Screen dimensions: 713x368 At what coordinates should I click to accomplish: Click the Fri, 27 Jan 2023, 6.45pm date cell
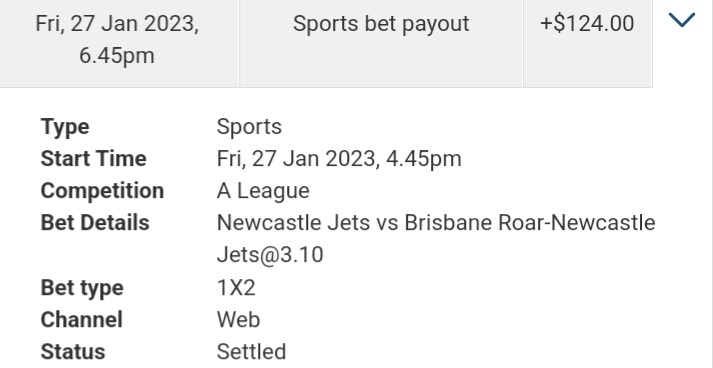point(117,43)
